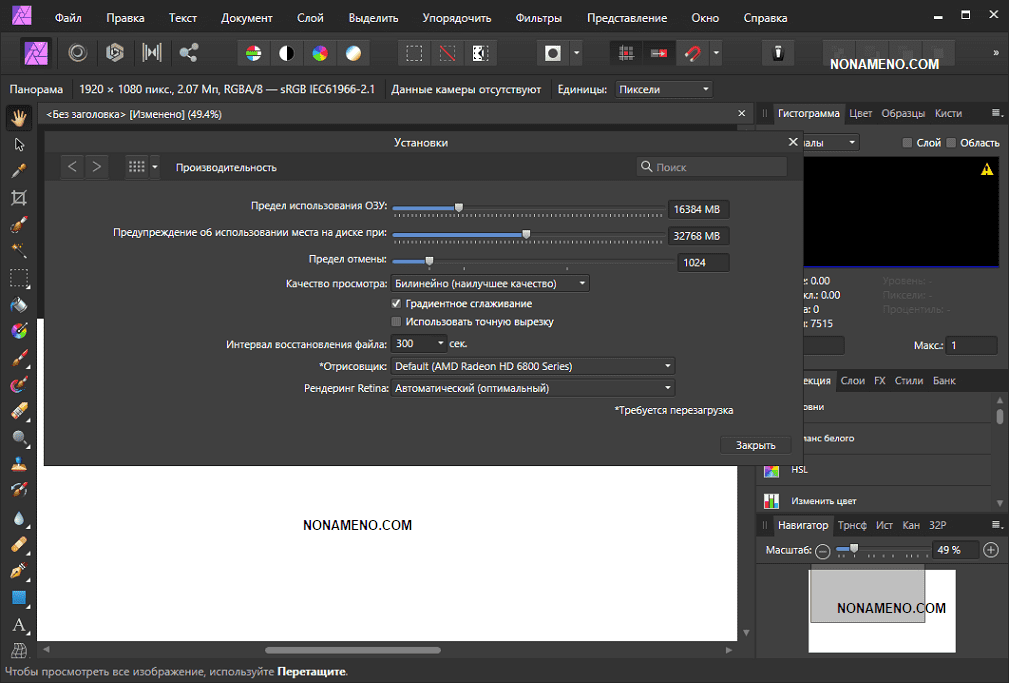The image size is (1009, 683).
Task: Click the Поиск search field
Action: coord(712,167)
